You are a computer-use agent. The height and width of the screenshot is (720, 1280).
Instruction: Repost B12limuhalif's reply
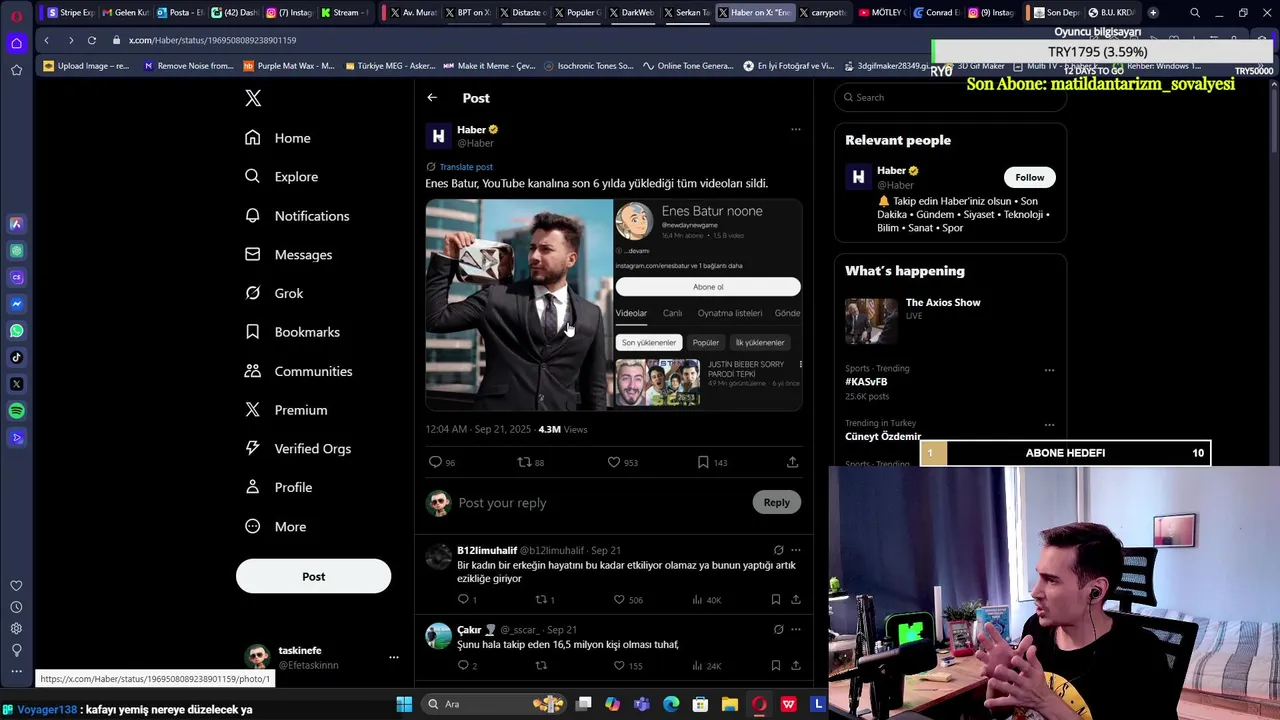click(541, 600)
